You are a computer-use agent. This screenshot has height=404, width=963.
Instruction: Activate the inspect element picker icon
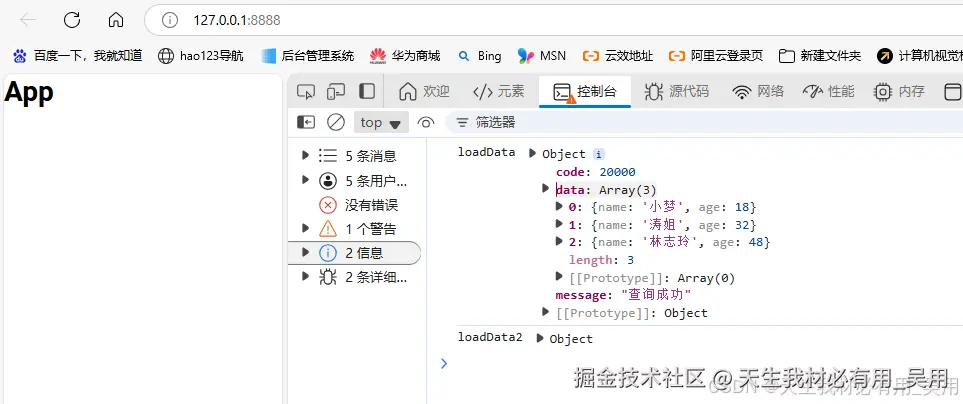305,91
